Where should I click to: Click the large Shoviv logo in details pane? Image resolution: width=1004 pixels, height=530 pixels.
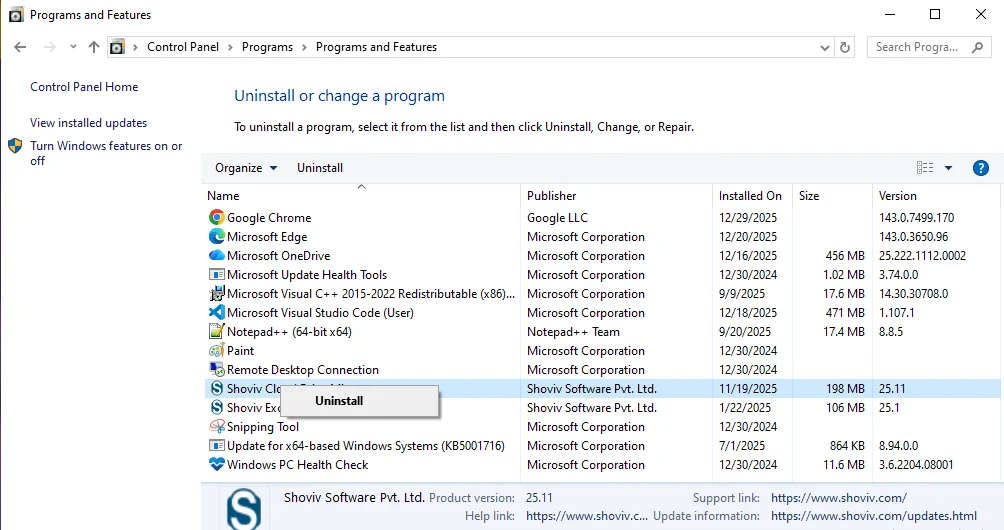click(x=244, y=509)
